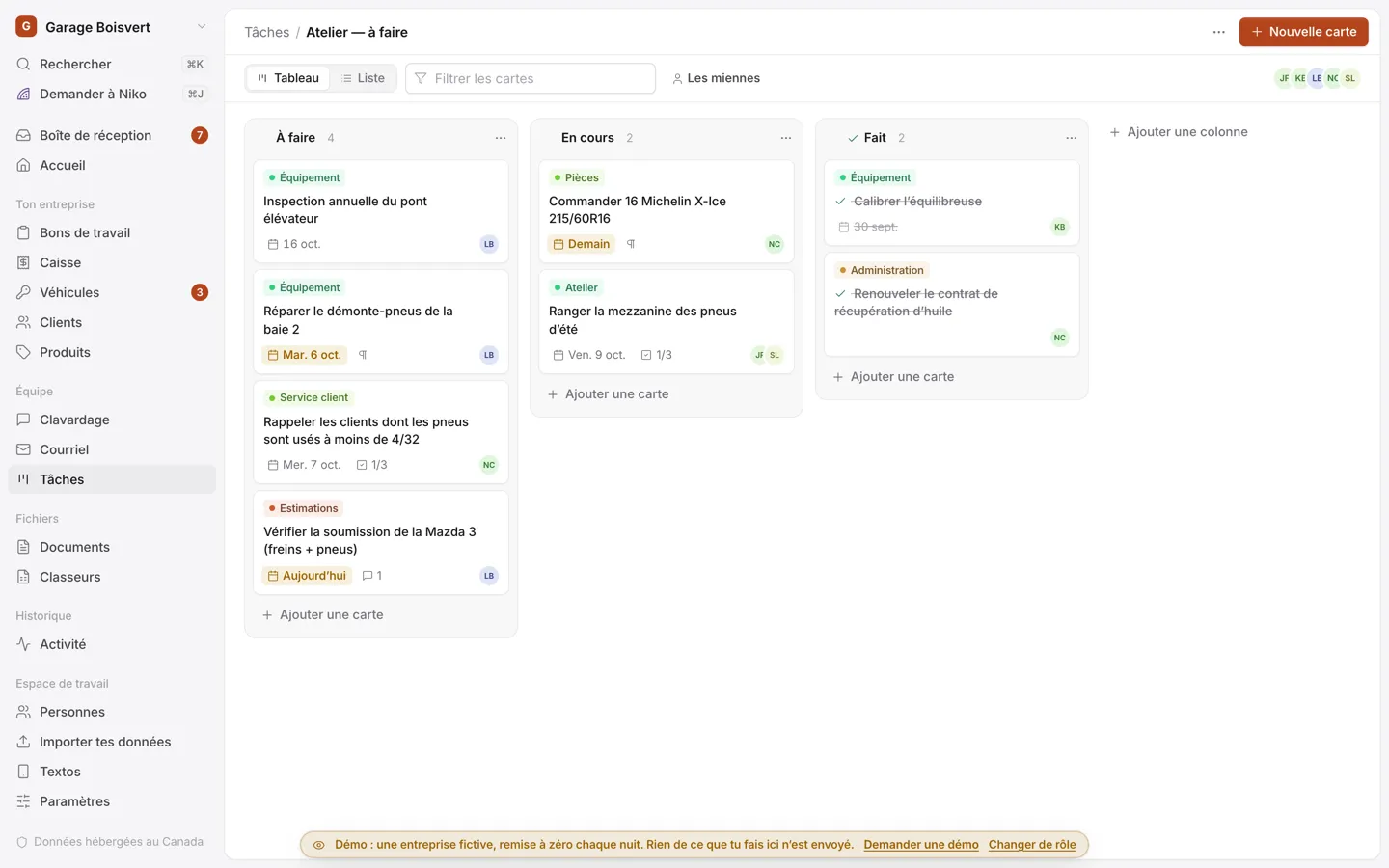Open Véhicules list
The height and width of the screenshot is (868, 1389).
[112, 292]
